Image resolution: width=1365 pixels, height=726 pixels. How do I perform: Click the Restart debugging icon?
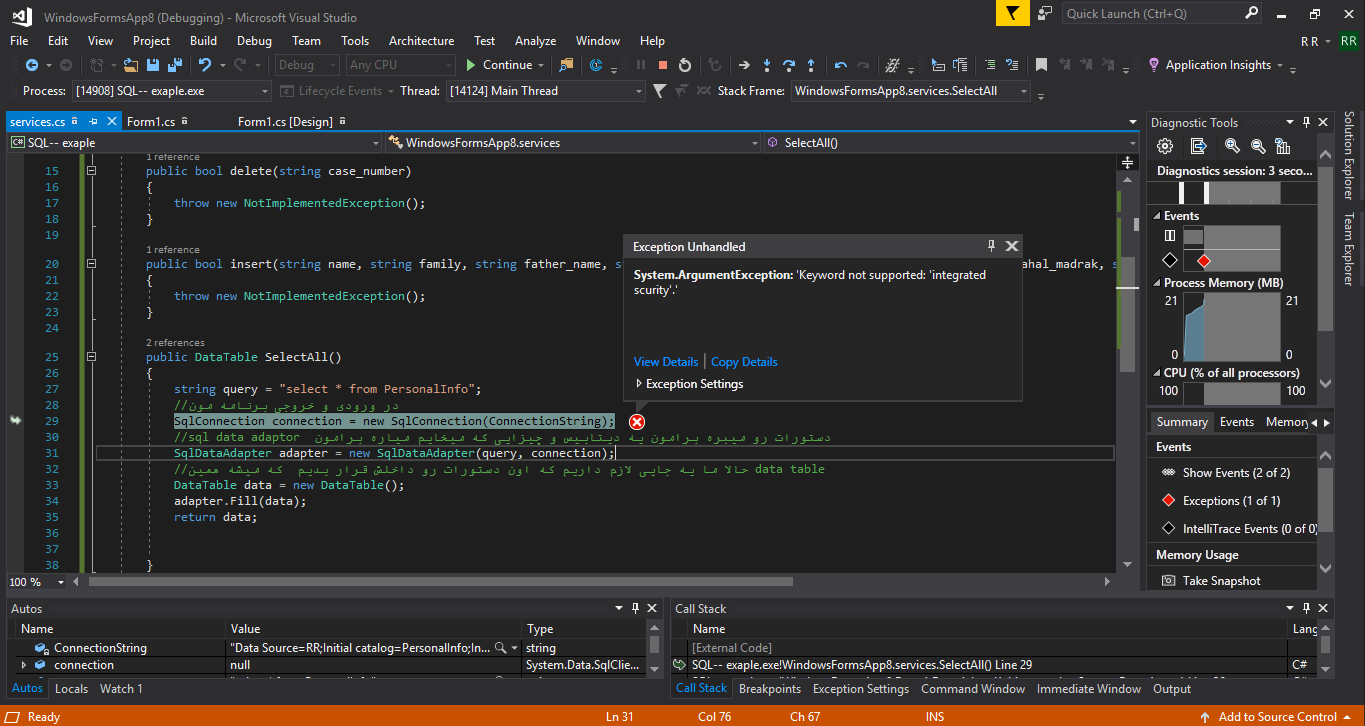685,65
